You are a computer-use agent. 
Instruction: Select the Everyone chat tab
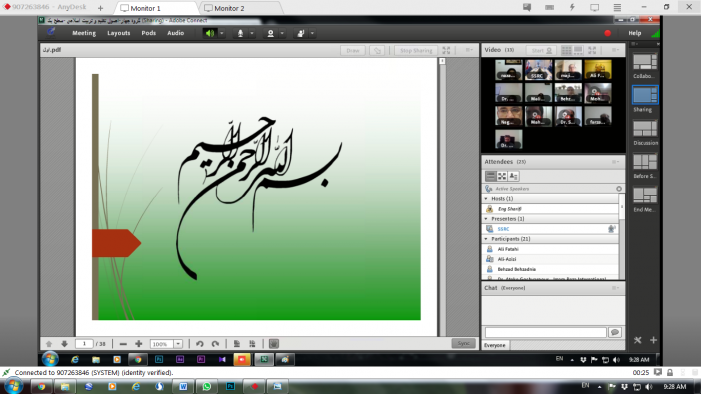495,345
